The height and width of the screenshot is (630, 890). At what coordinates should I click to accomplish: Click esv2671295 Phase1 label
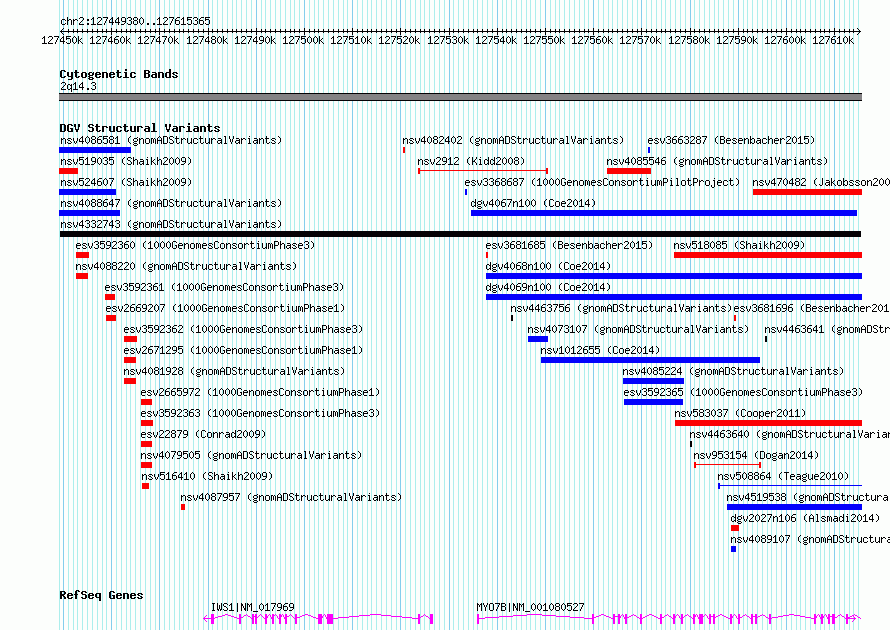(x=243, y=350)
